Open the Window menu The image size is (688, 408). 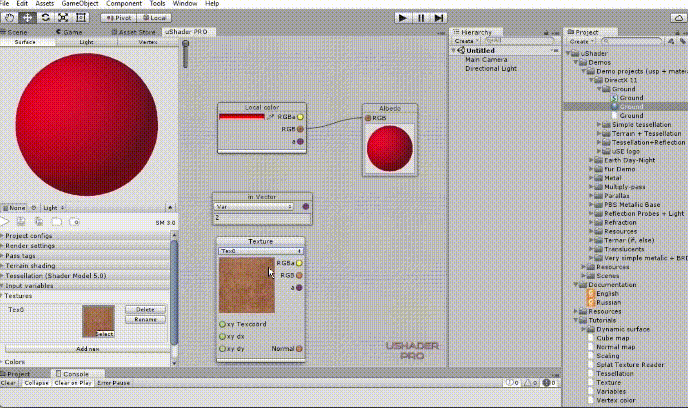(185, 4)
